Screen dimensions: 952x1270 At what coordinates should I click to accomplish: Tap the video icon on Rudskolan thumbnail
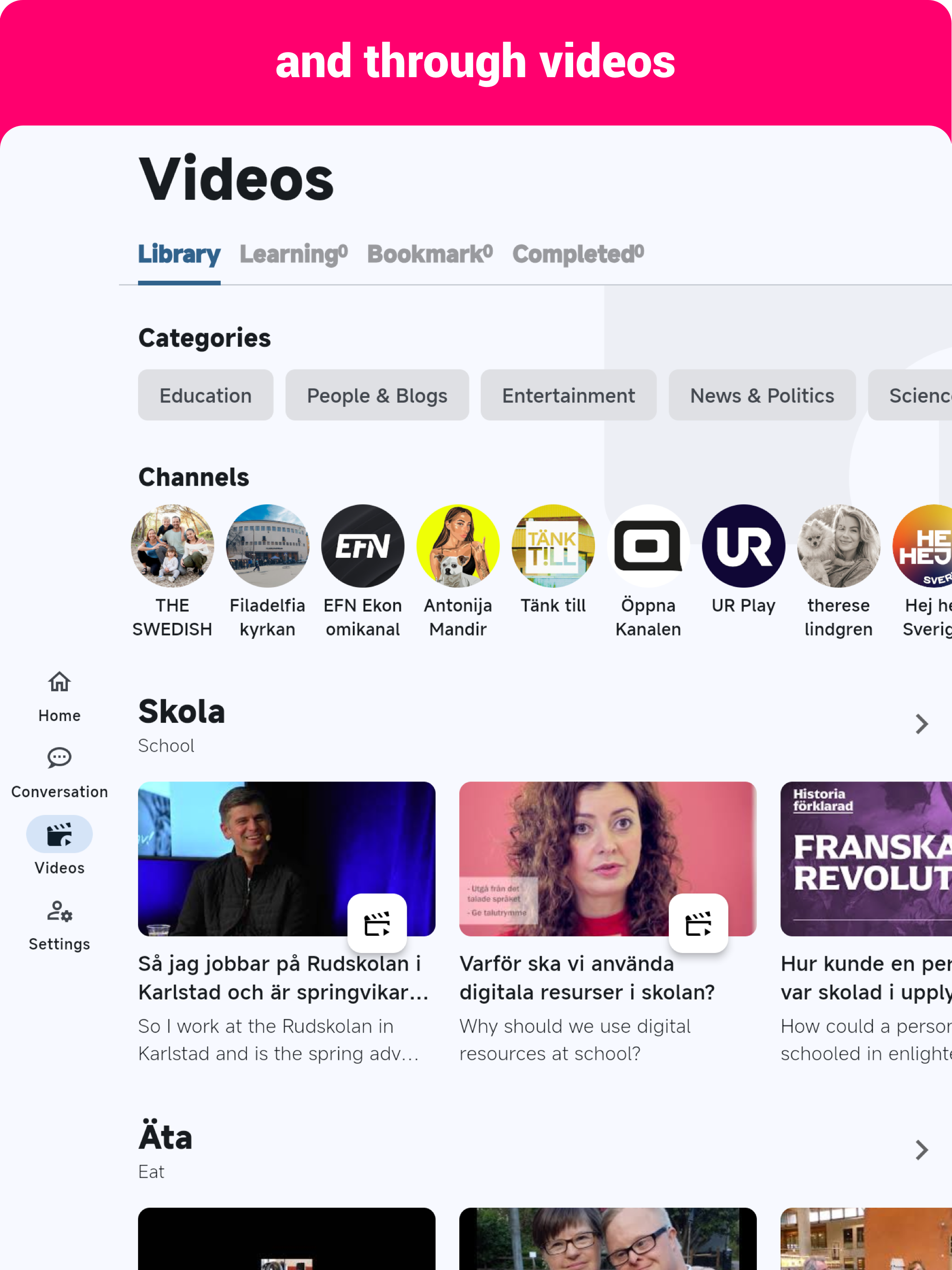coord(377,923)
